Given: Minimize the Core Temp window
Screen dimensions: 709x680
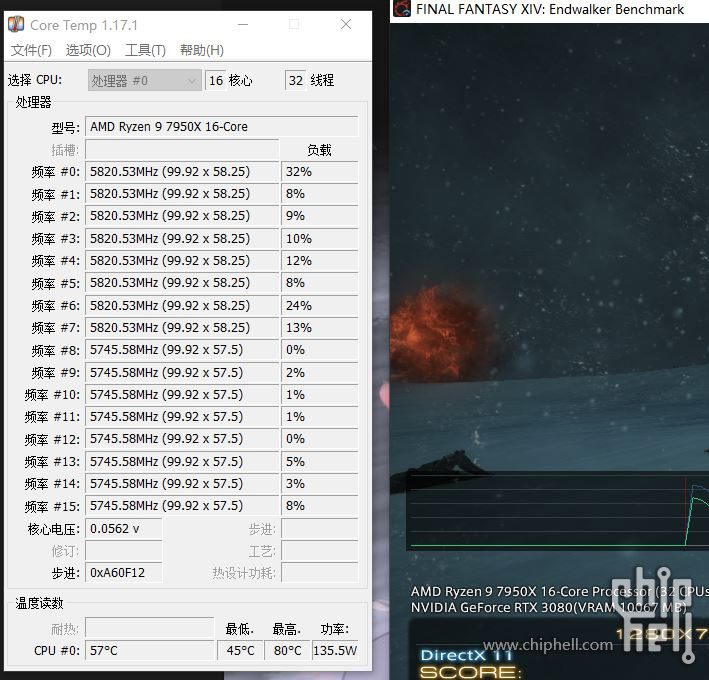Looking at the screenshot, I should click(243, 24).
